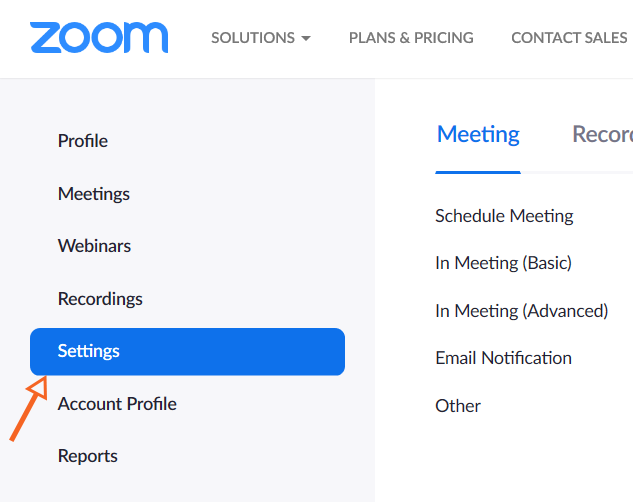Expand the Solutions dropdown arrow

306,39
